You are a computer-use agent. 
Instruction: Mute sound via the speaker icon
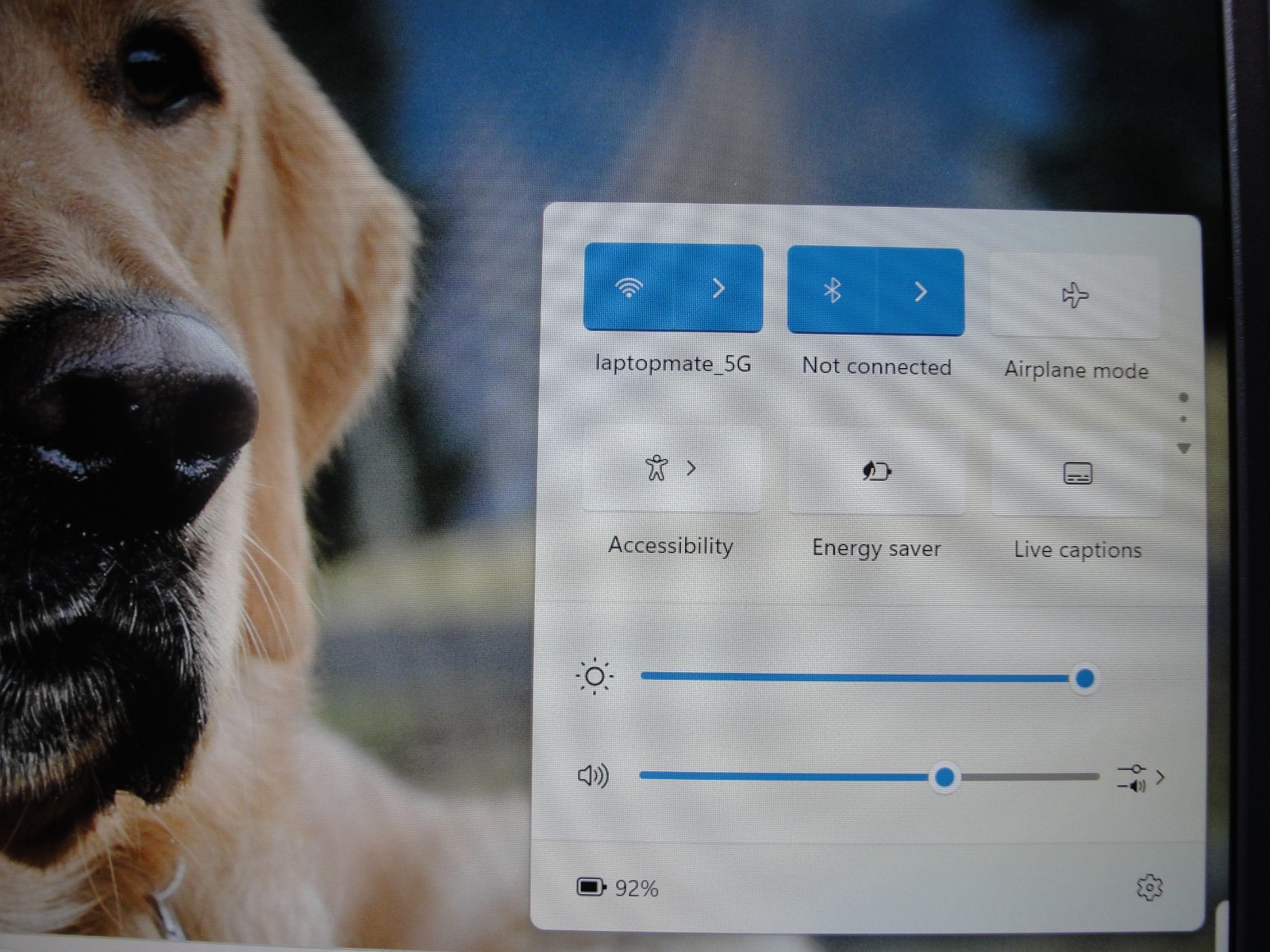click(x=593, y=775)
